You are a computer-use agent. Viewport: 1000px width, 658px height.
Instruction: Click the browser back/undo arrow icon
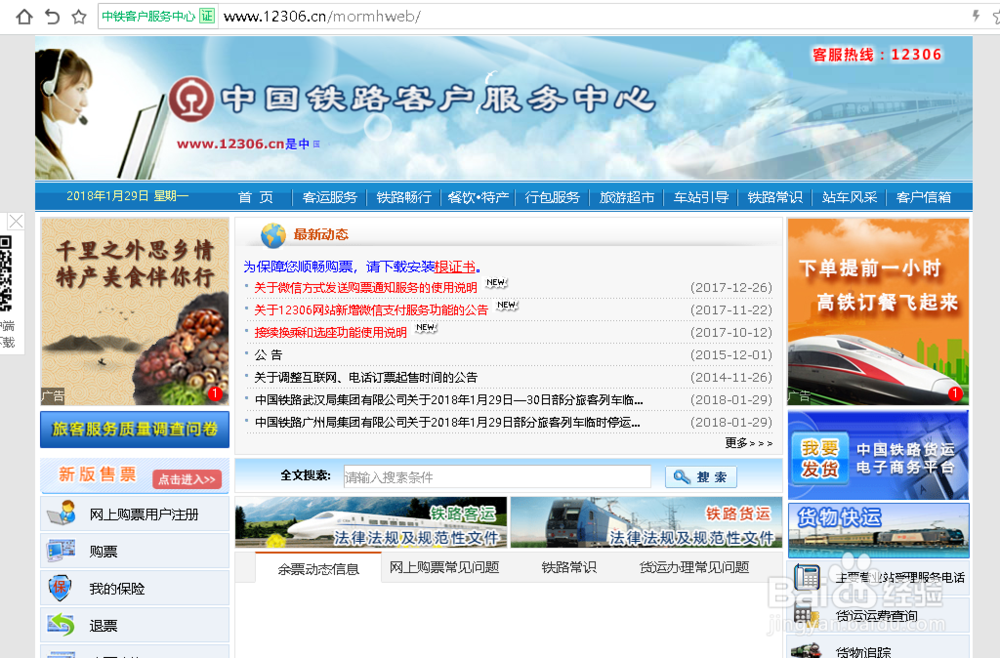click(52, 16)
